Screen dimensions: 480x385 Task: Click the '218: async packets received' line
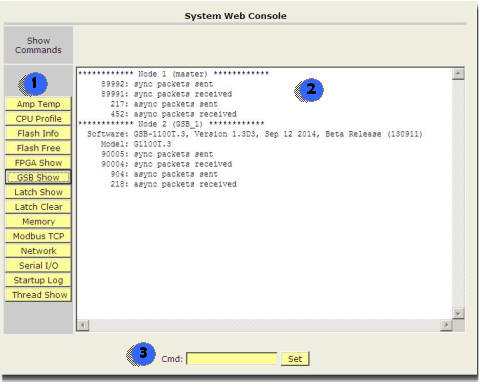pos(174,184)
